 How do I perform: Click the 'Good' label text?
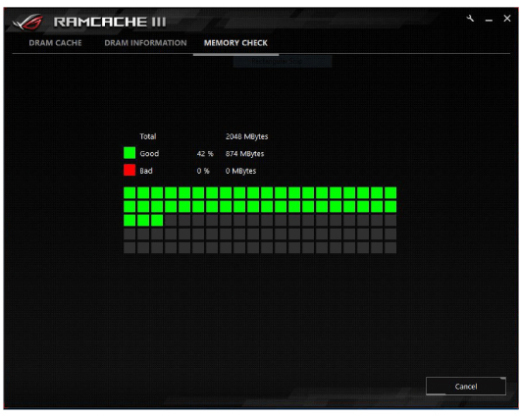[x=149, y=154]
